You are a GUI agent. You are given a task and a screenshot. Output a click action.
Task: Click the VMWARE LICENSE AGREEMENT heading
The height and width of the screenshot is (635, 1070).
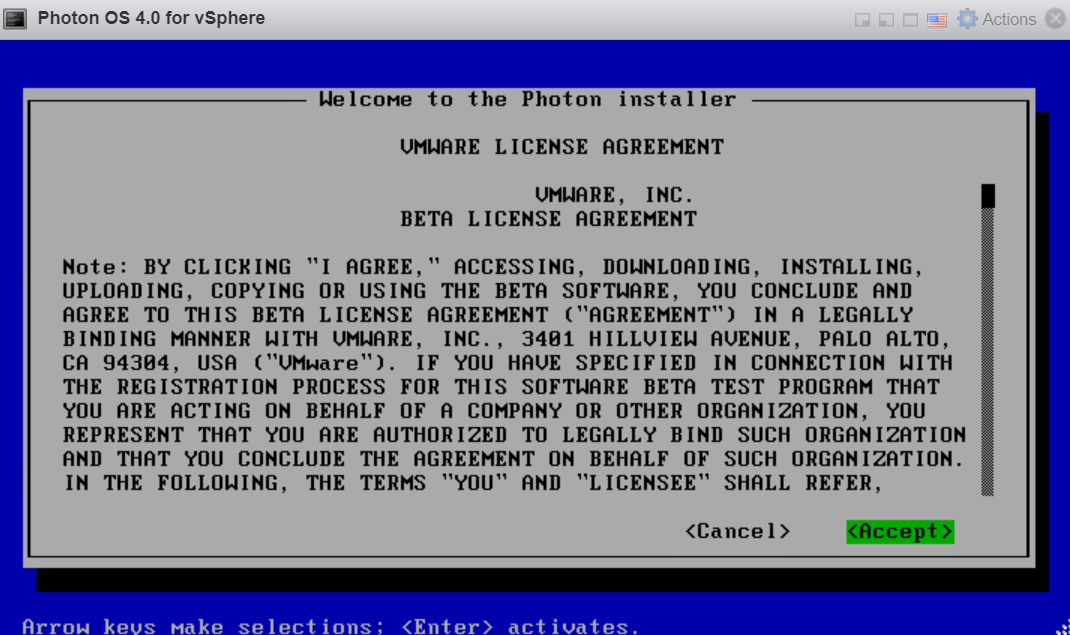coord(561,147)
